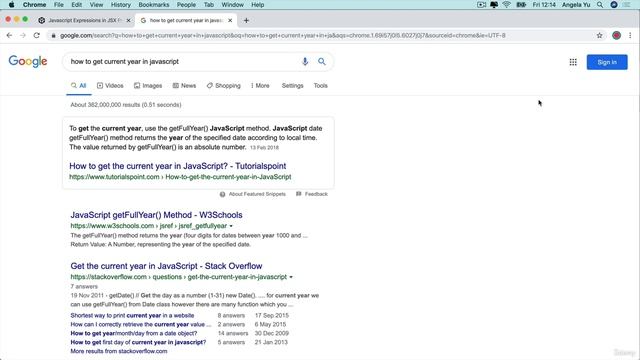This screenshot has height=360, width=640.
Task: Open the Tab menu in menu bar
Action: (x=209, y=5)
